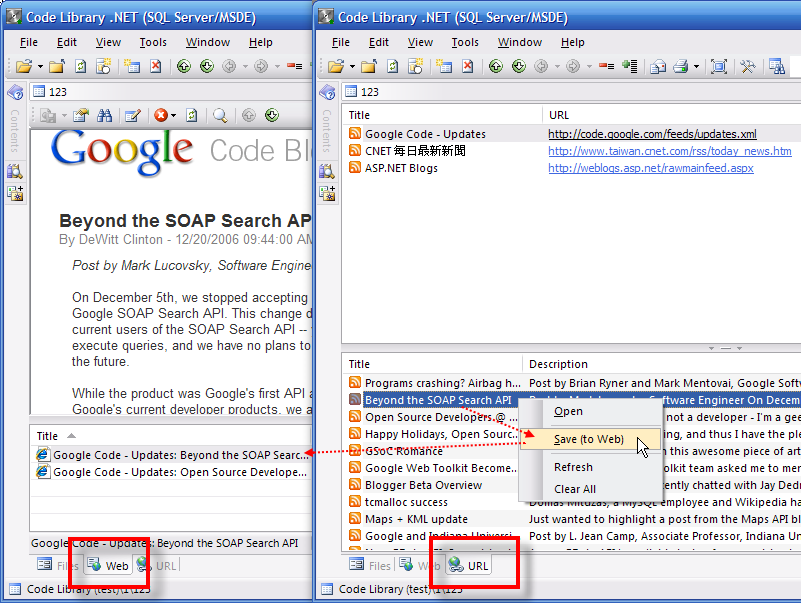Viewport: 801px width, 603px height.
Task: Click the help book icon in left window
Action: click(x=15, y=92)
